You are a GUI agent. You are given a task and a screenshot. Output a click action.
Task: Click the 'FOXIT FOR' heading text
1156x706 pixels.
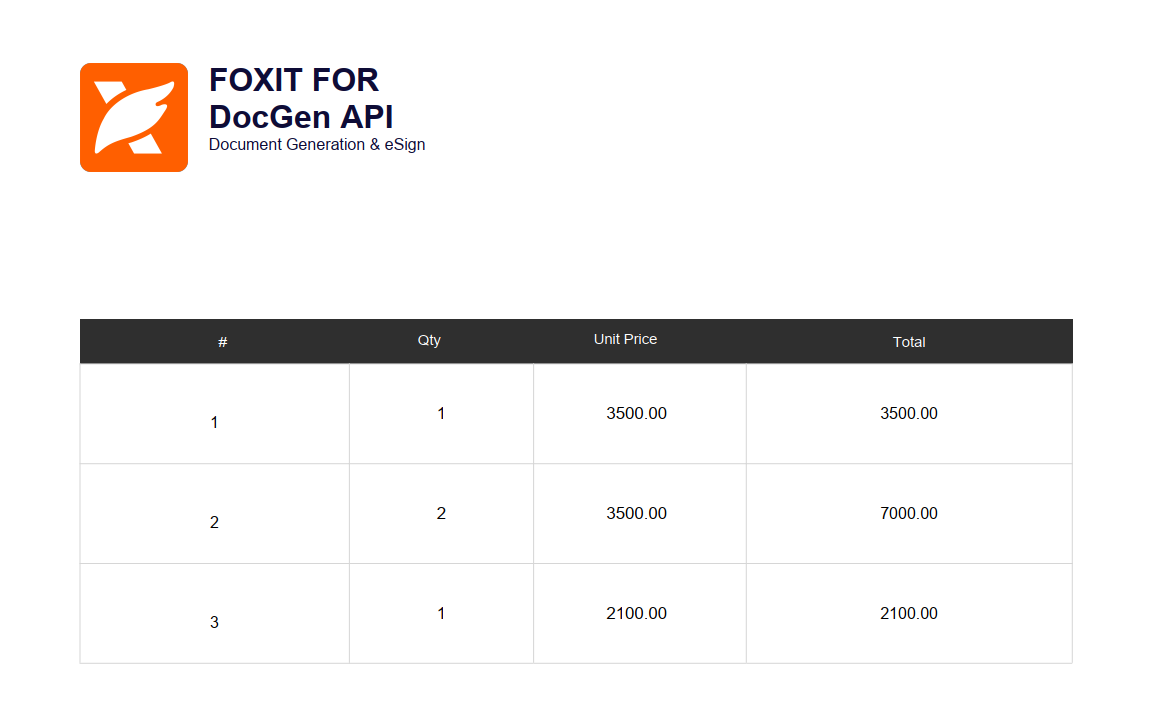pyautogui.click(x=293, y=81)
